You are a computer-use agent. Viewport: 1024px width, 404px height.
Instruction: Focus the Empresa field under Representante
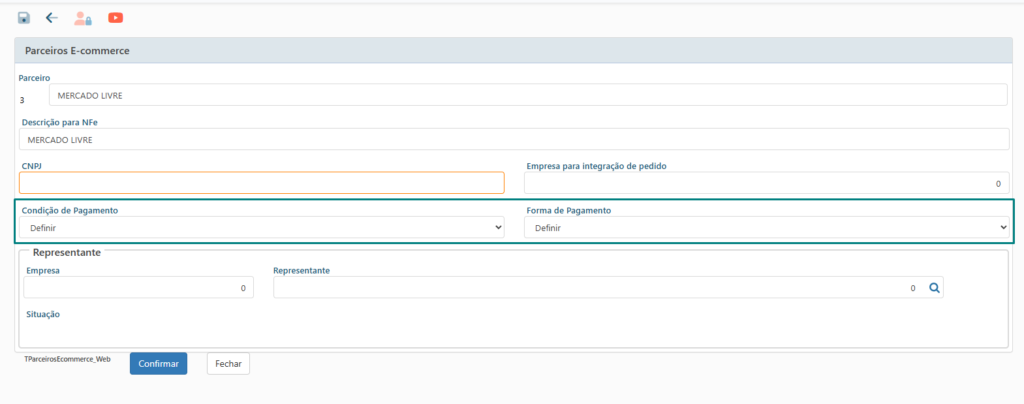tap(138, 288)
